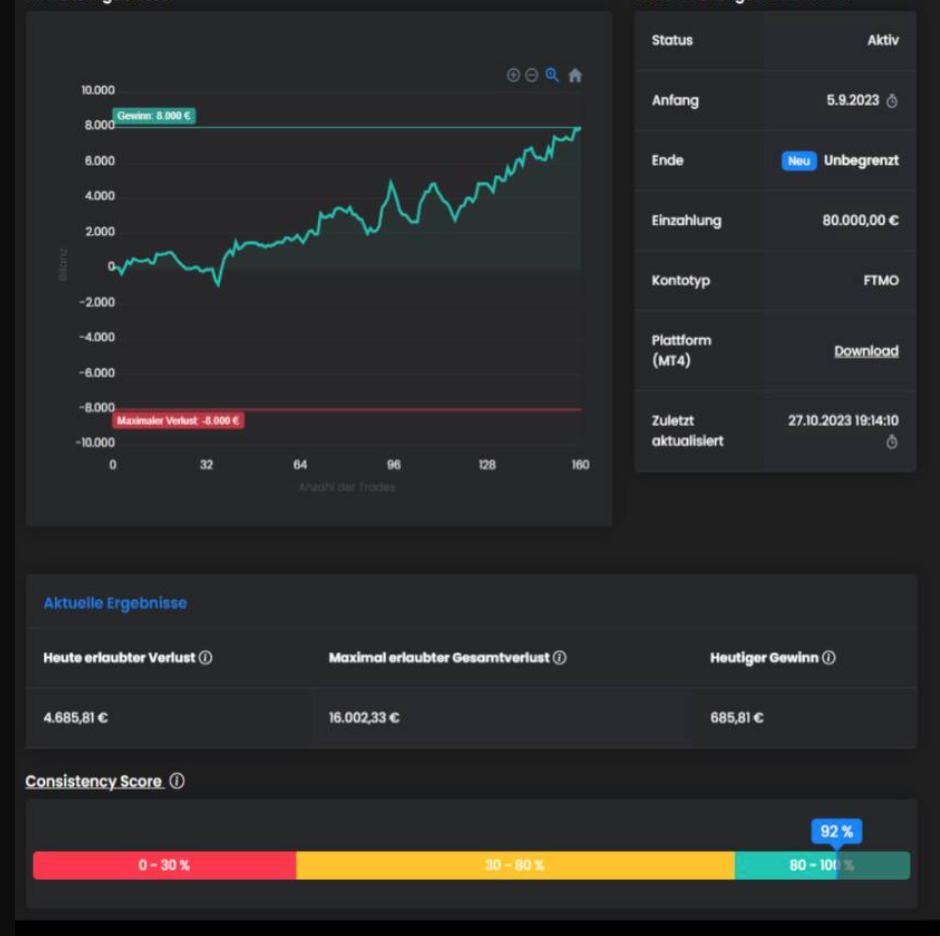Open info icon for Heute erlaubter Verlust

[205, 658]
